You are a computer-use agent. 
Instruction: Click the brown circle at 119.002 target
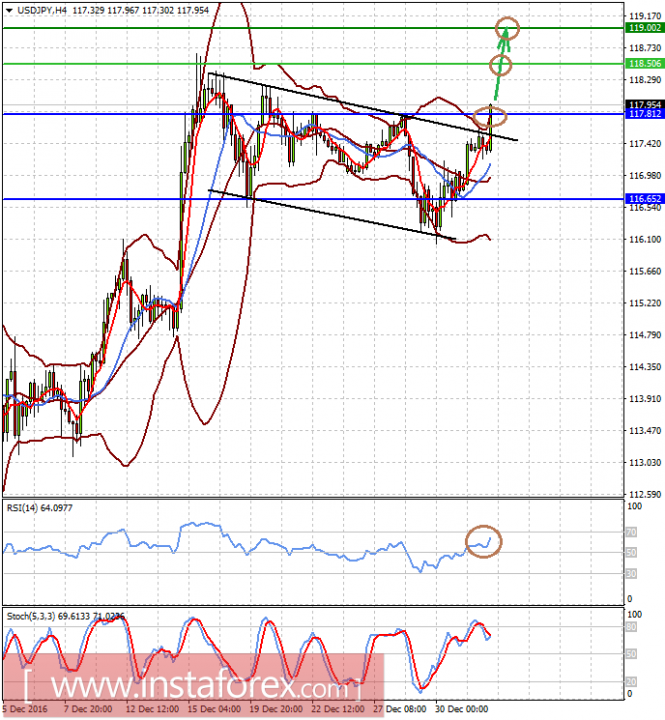(507, 28)
